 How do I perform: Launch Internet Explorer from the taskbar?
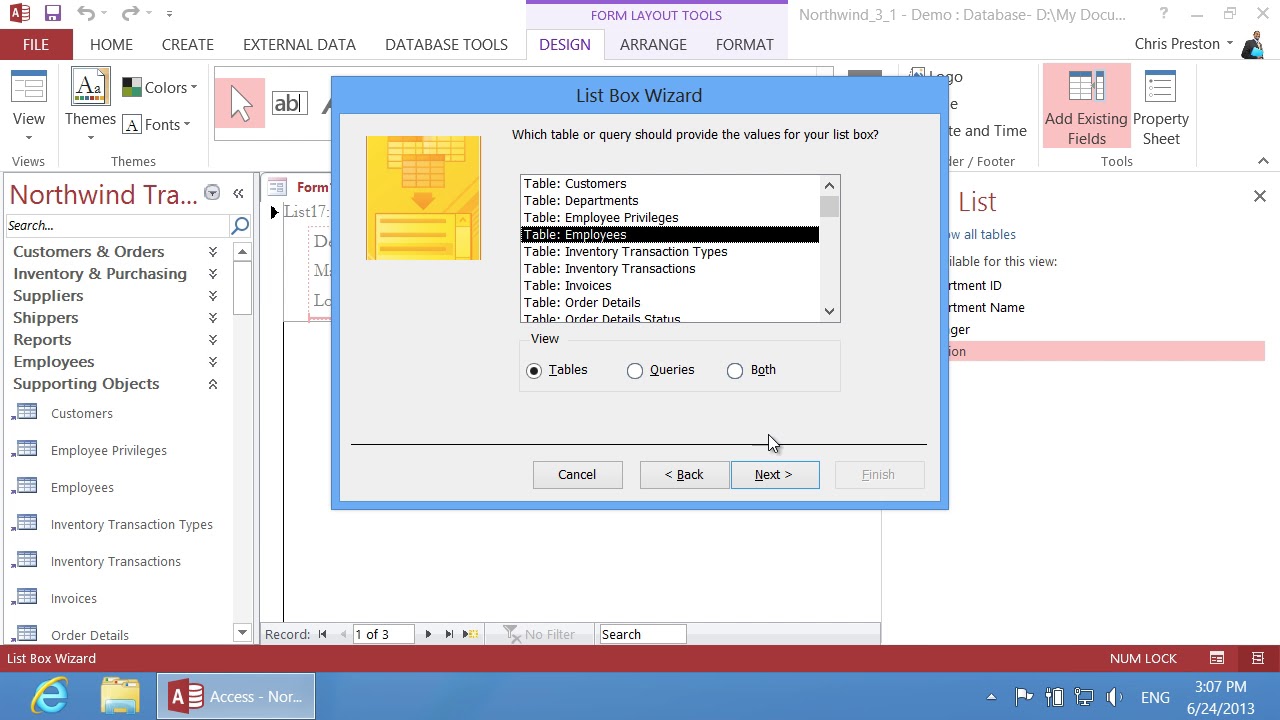click(x=49, y=696)
